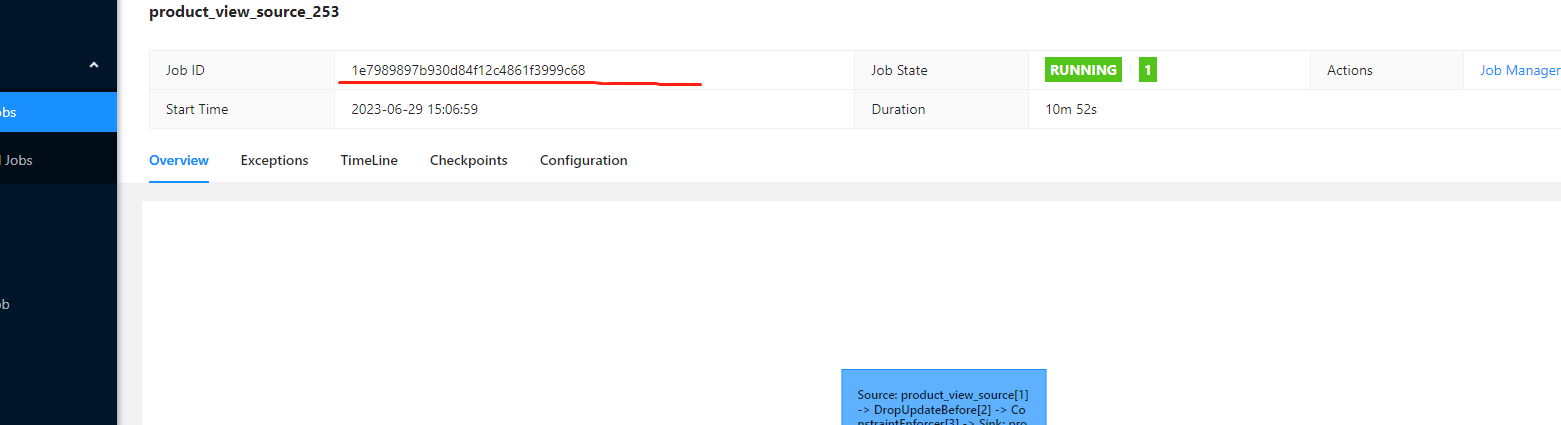Select the Job ID hash value
The height and width of the screenshot is (425, 1561).
468,70
